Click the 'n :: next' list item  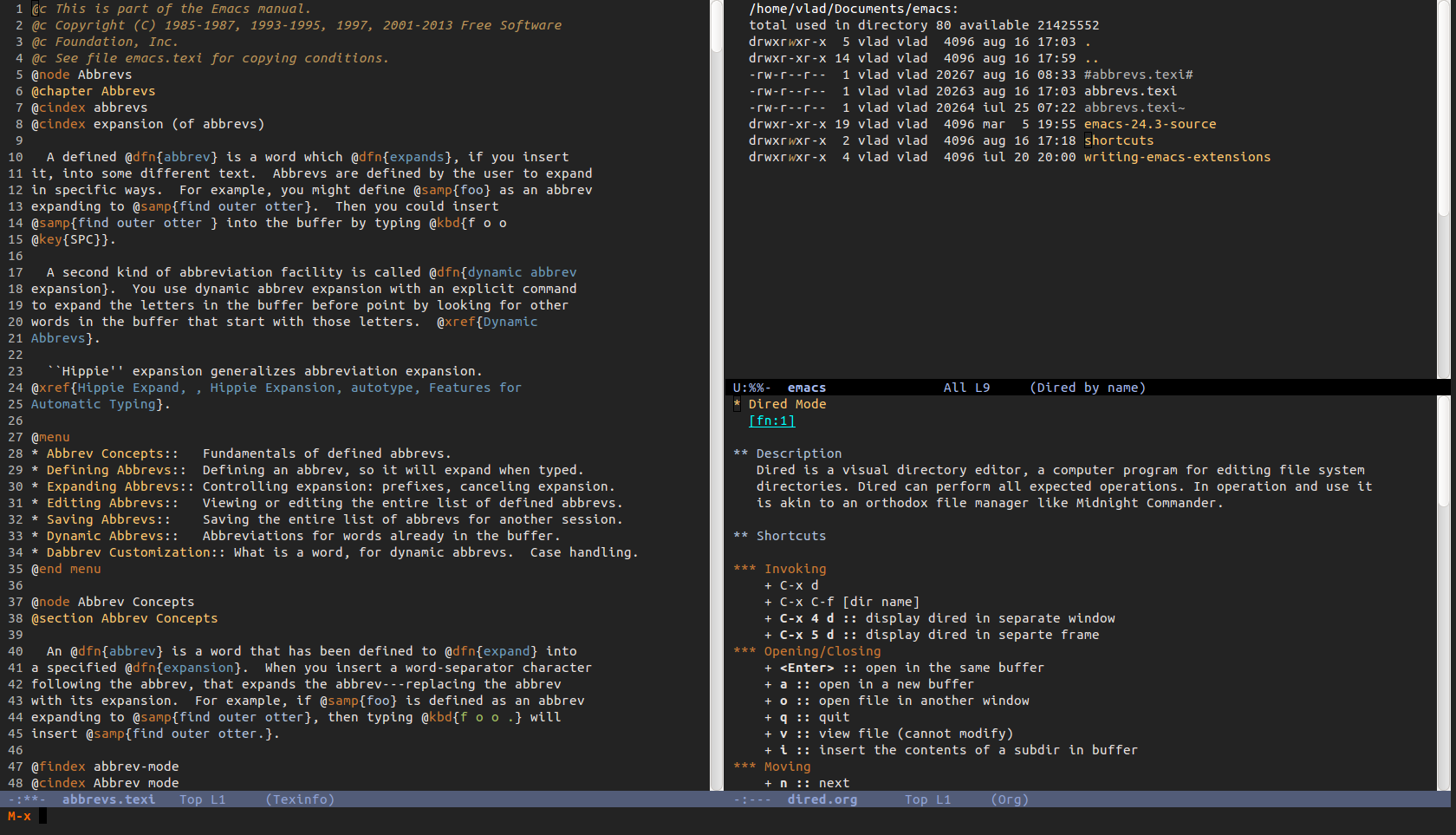pos(807,783)
